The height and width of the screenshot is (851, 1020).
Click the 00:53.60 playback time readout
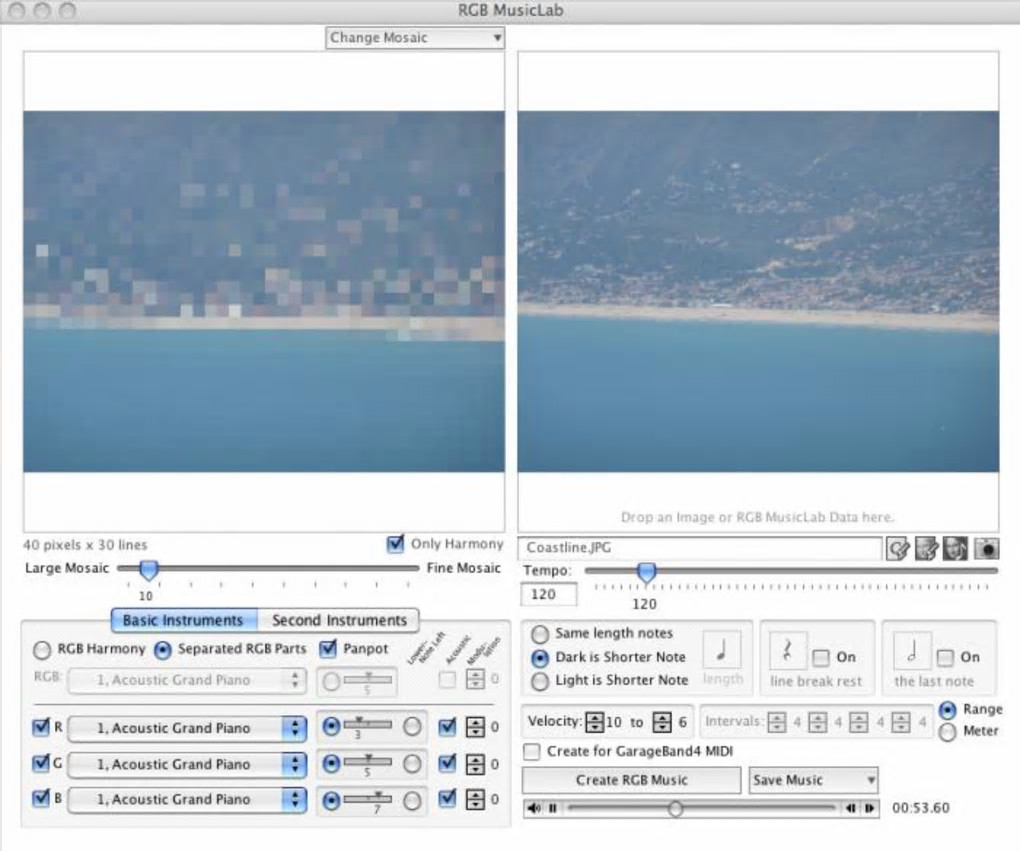(920, 808)
